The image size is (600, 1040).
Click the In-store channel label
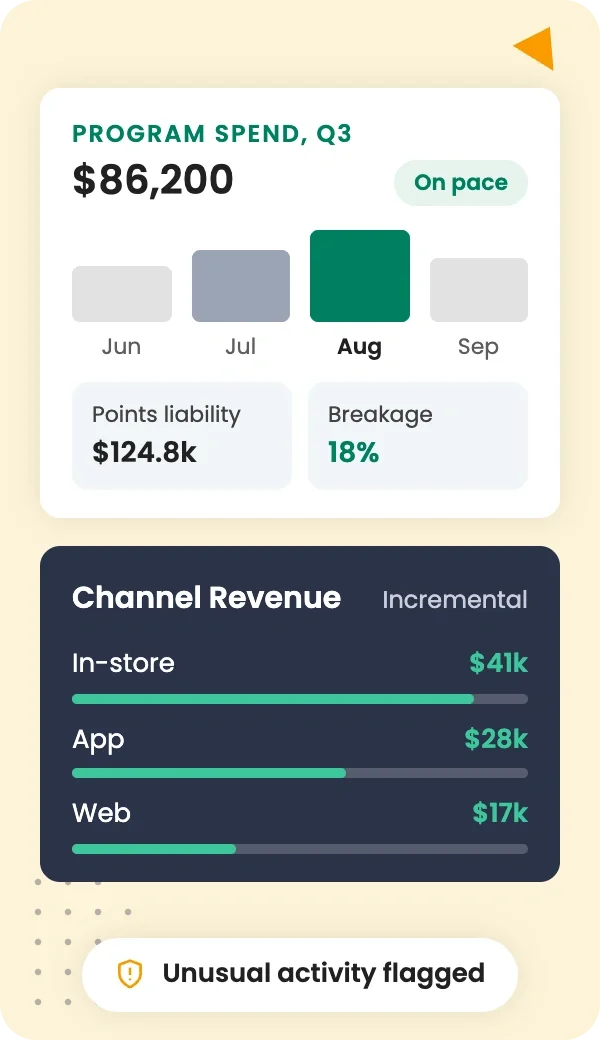point(123,663)
